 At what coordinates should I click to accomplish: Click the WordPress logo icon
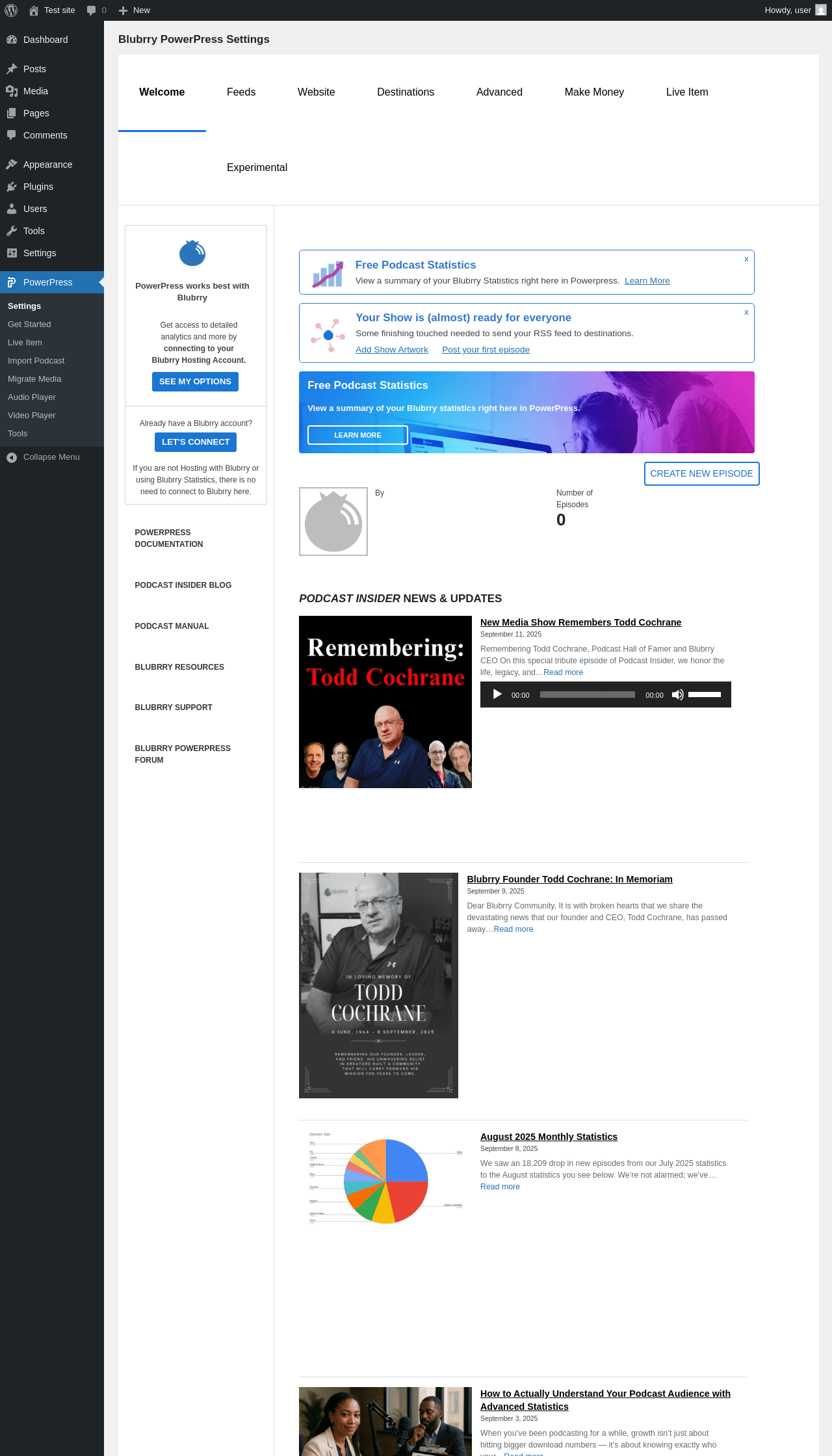tap(11, 10)
